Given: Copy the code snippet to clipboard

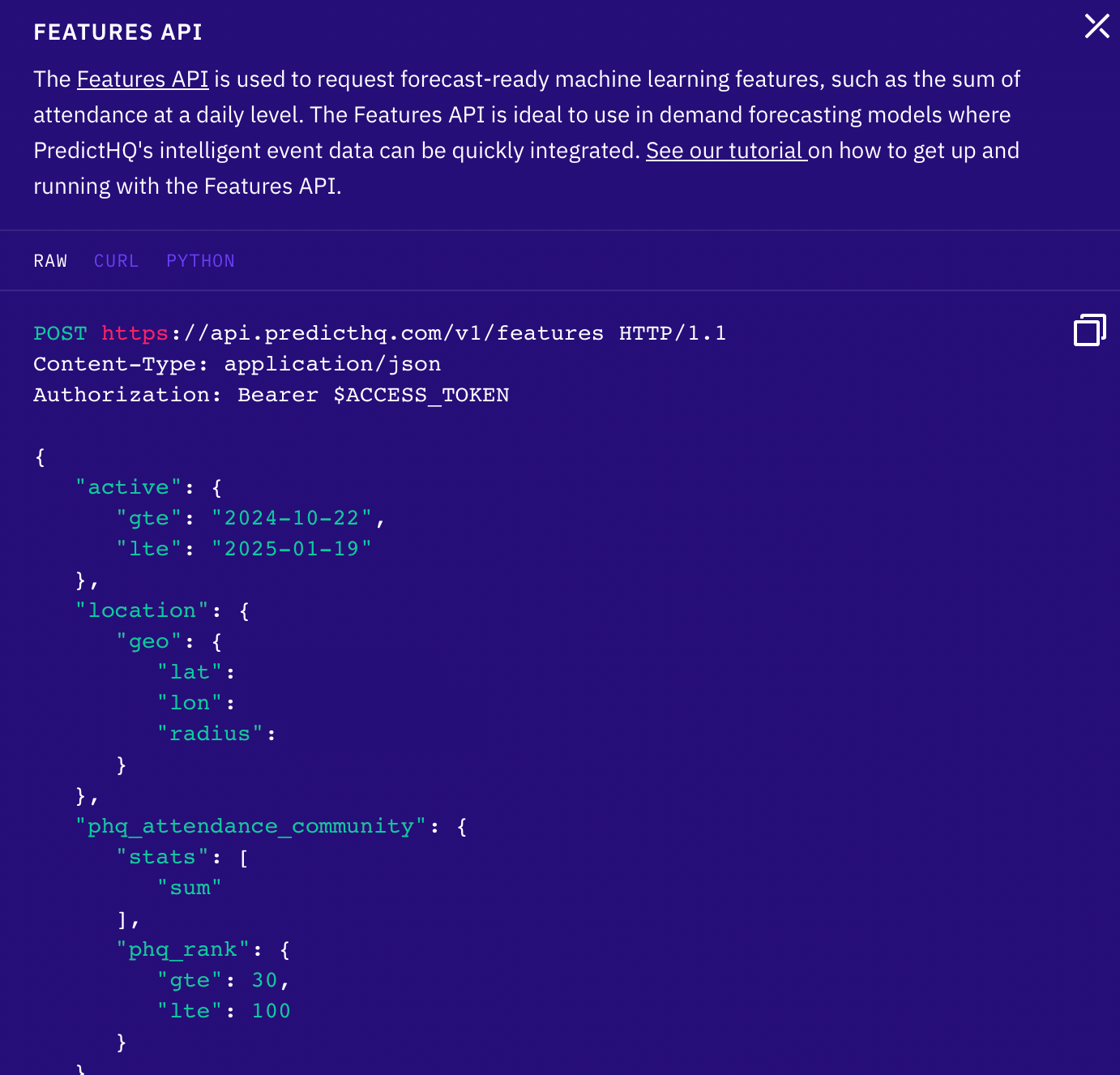Looking at the screenshot, I should point(1090,330).
